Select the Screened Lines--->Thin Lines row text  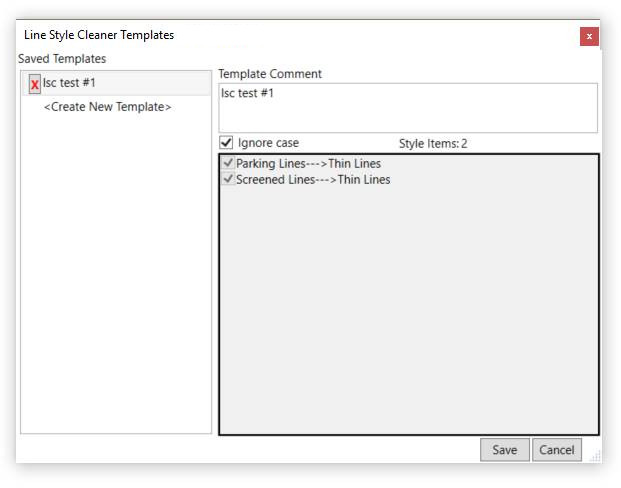coord(313,180)
